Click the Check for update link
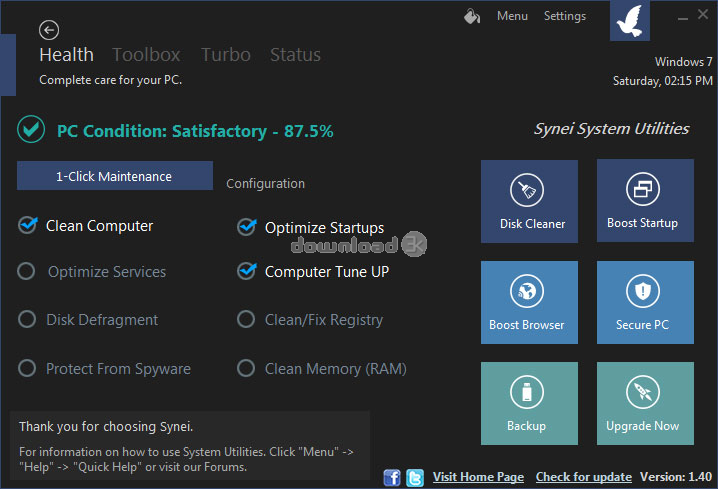 [x=584, y=477]
